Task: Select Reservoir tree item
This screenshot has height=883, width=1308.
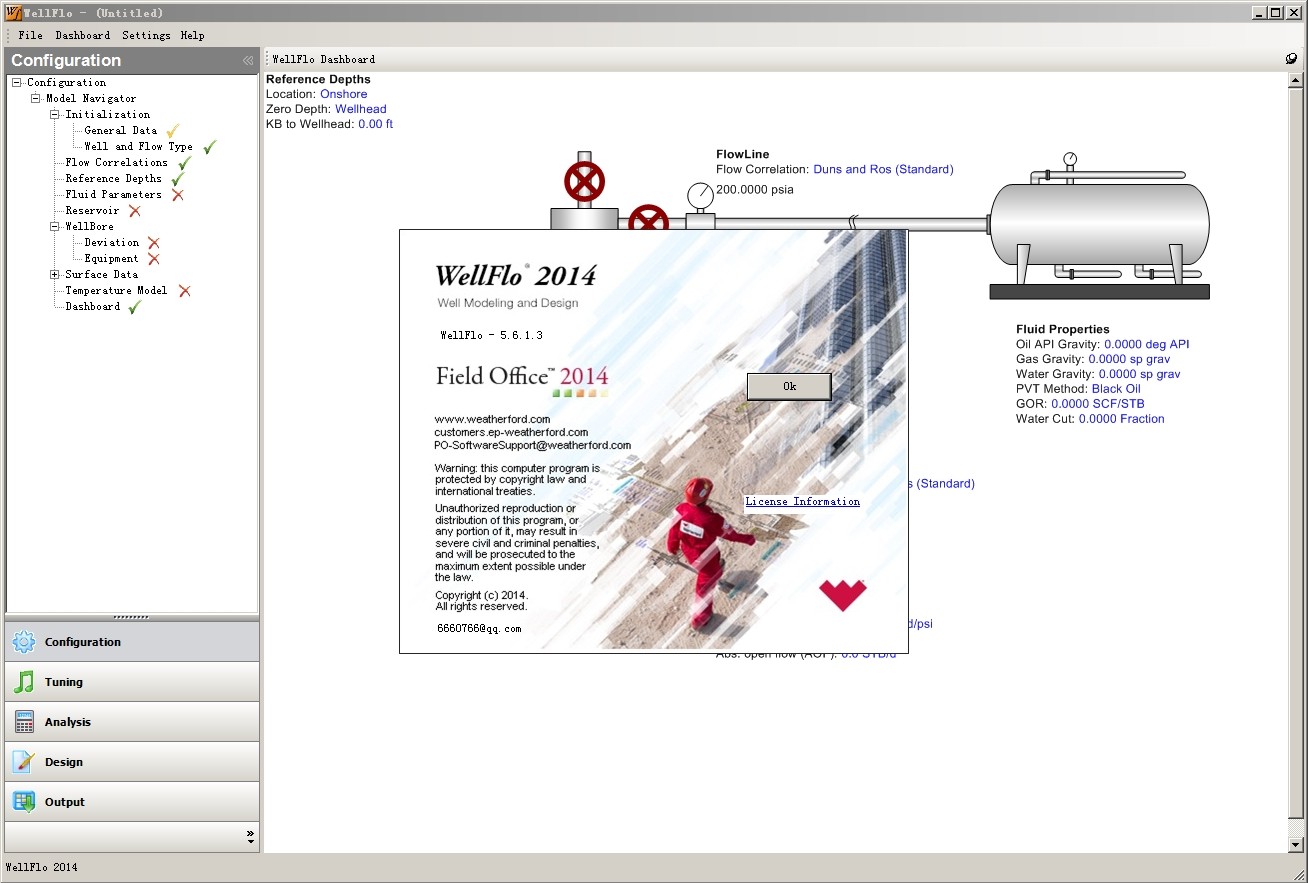Action: (92, 210)
